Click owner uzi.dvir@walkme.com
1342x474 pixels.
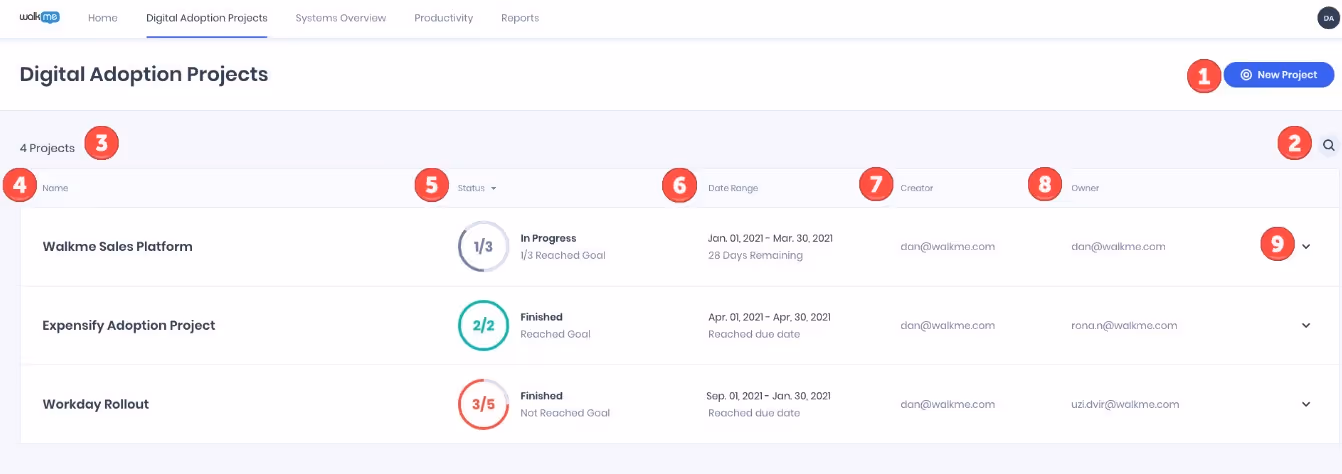[1126, 404]
